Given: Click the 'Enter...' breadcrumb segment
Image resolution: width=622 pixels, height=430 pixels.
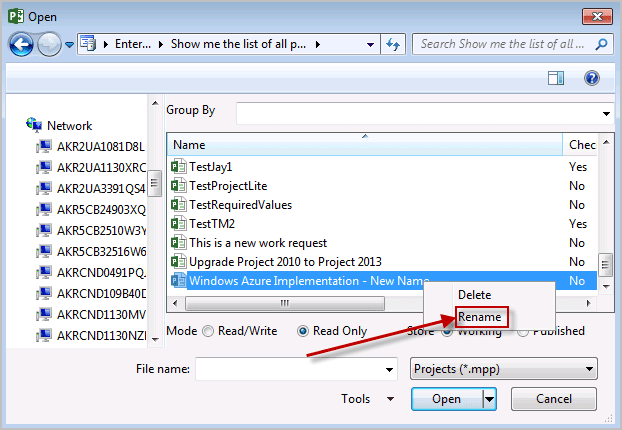Looking at the screenshot, I should (x=132, y=44).
